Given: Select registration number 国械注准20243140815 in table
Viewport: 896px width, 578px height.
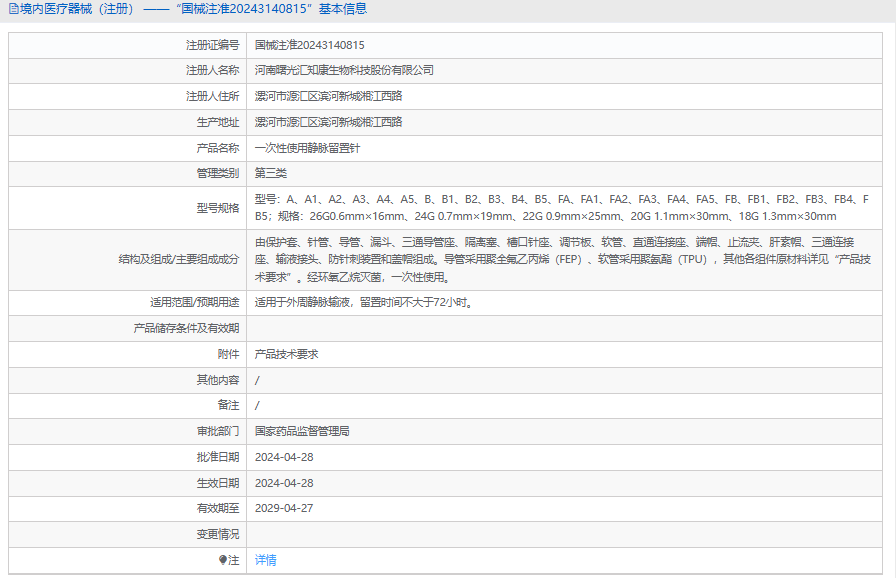Looking at the screenshot, I should pos(309,45).
